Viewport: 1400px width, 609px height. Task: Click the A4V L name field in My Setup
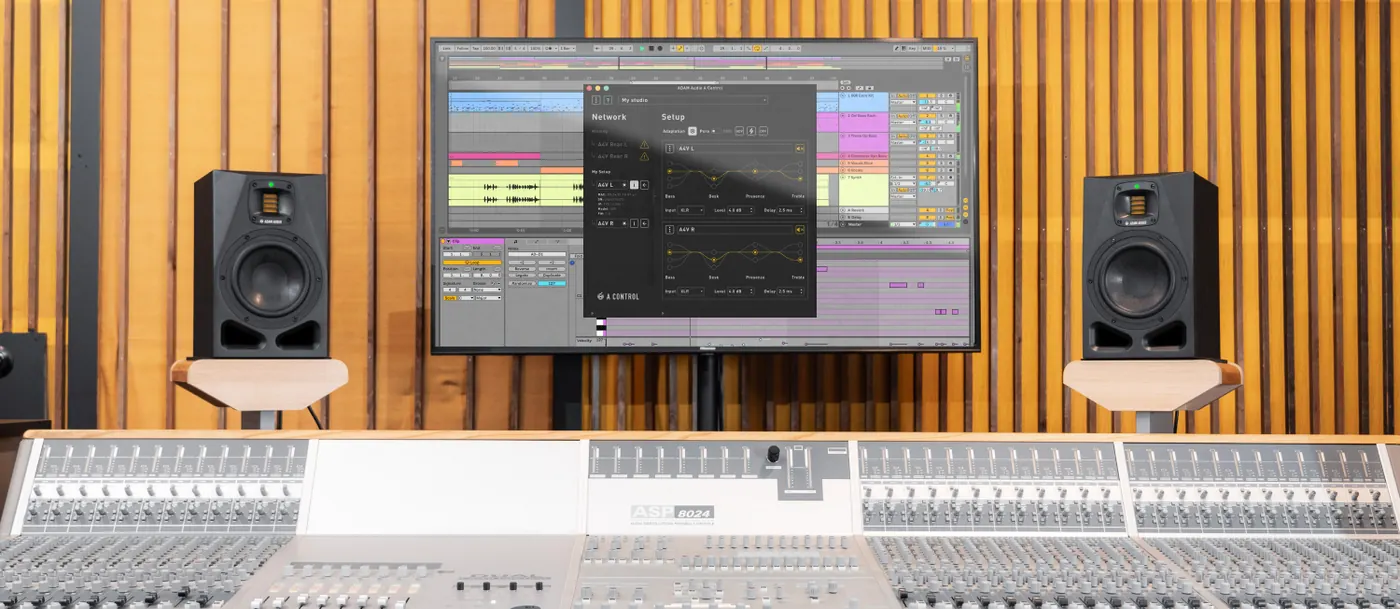tap(612, 185)
